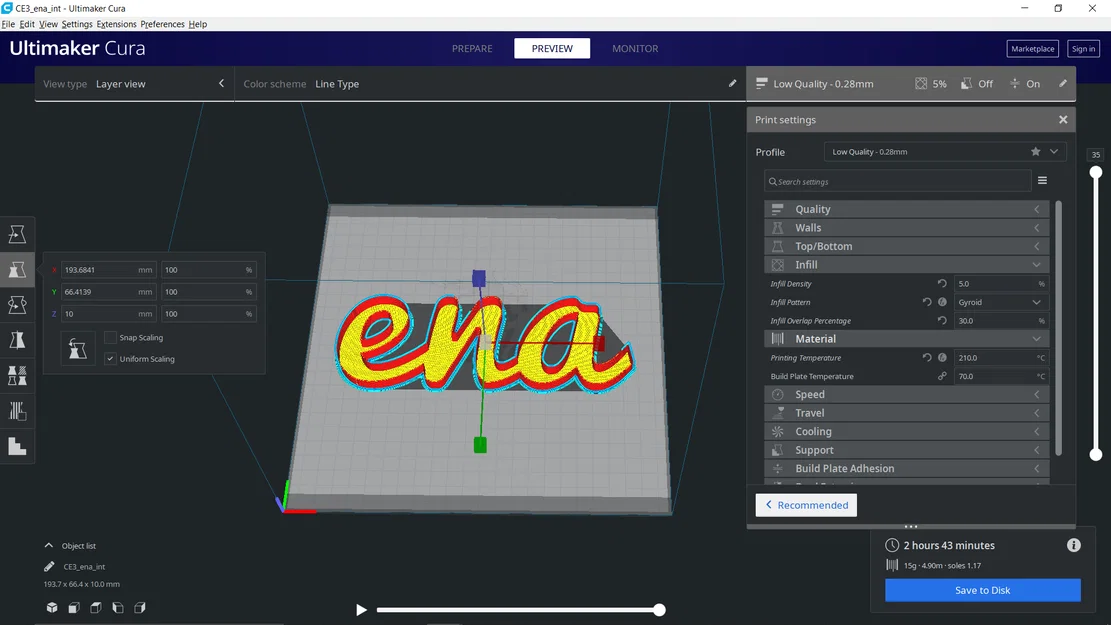Select the Move tool in left toolbar
The width and height of the screenshot is (1111, 625).
(17, 234)
